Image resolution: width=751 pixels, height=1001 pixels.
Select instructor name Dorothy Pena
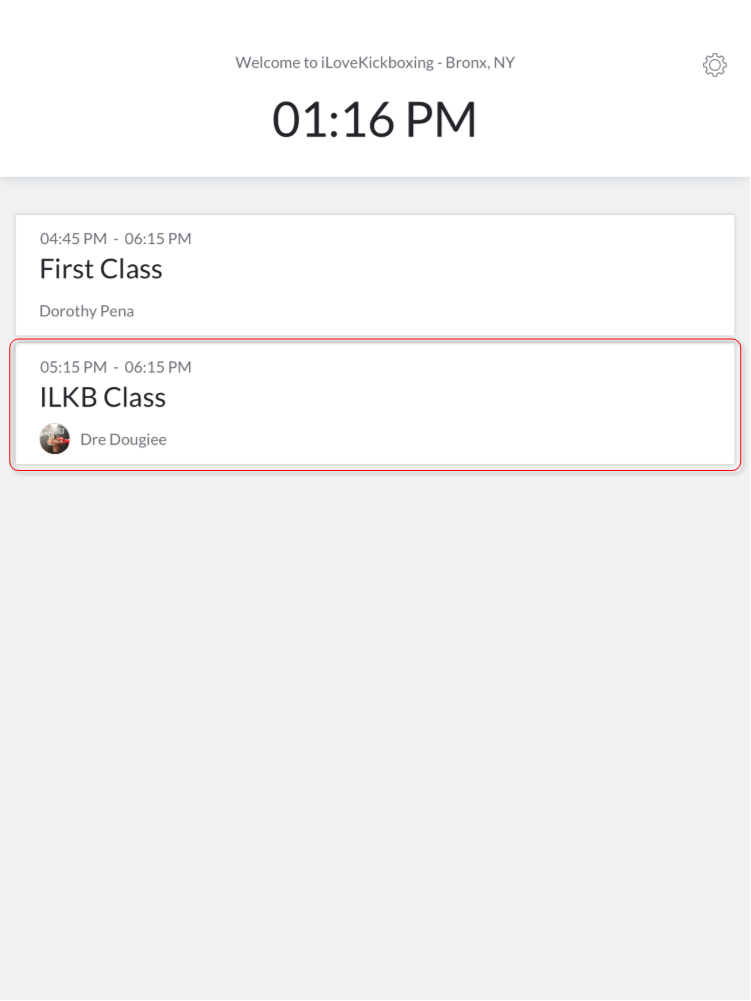(87, 311)
